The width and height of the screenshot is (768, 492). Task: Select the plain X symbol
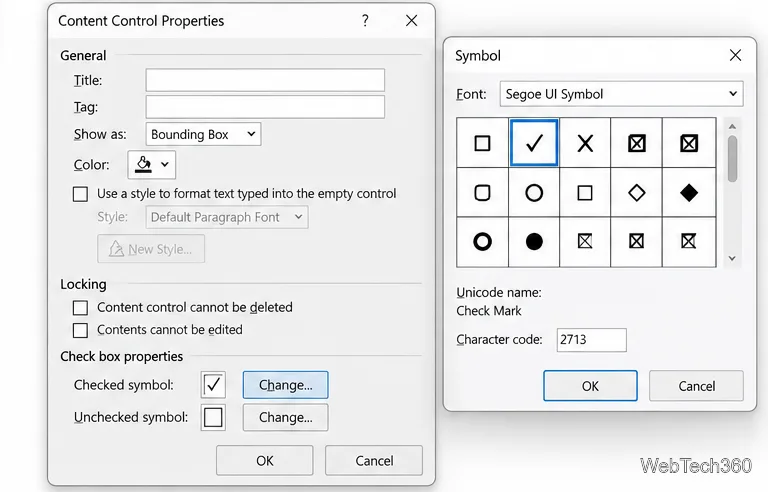pos(585,143)
